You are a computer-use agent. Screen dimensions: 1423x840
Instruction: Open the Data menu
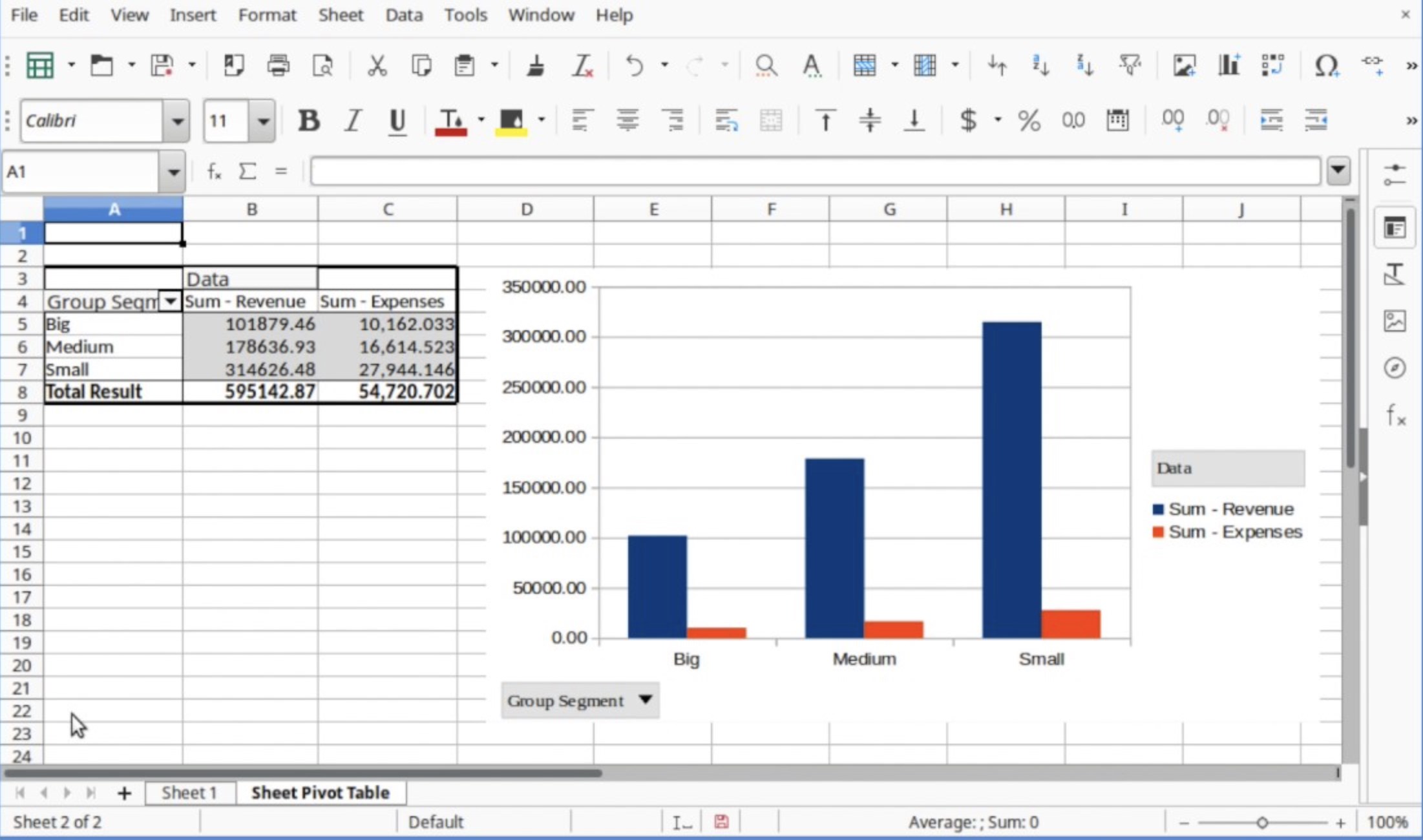tap(404, 15)
